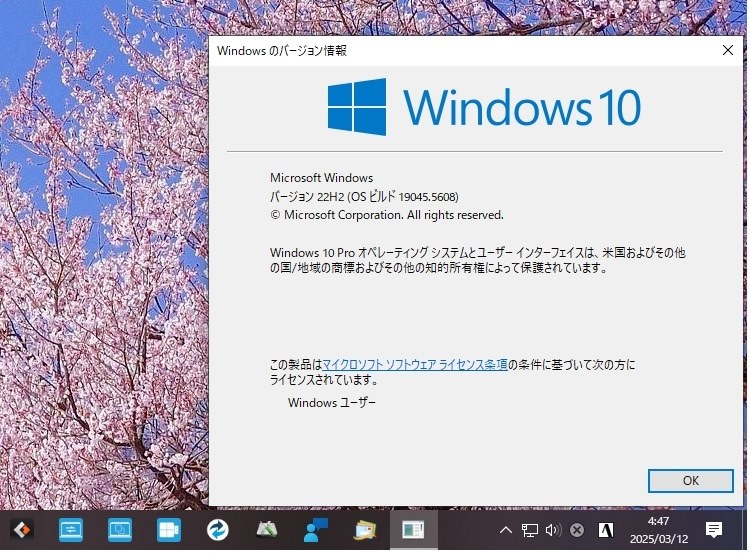750x554 pixels.
Task: Click the gray circled X tray icon
Action: [x=579, y=532]
